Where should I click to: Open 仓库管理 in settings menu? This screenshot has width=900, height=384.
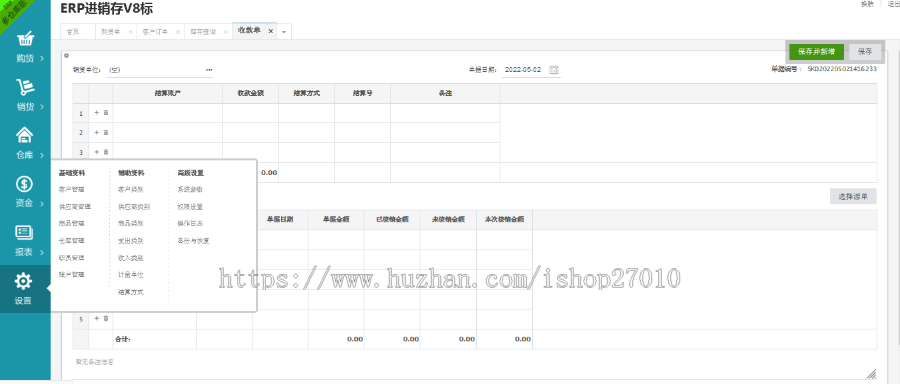[71, 241]
